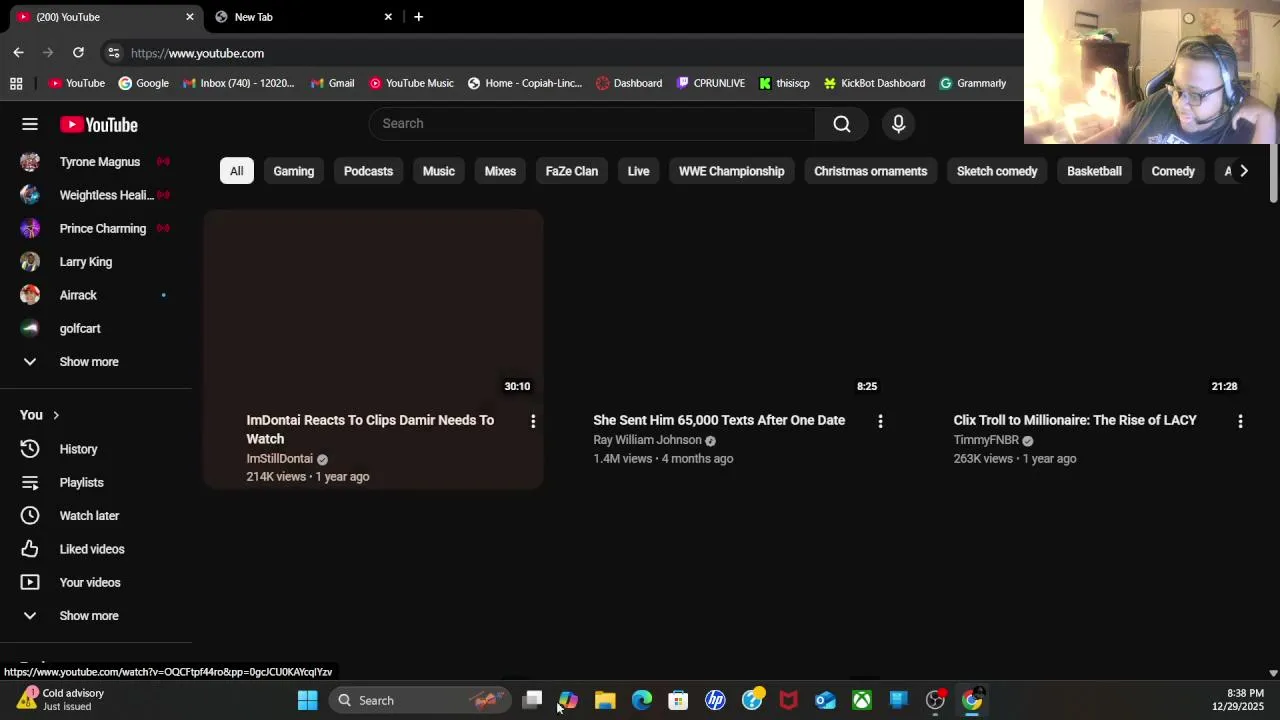Open options for She Sent Him video

point(880,422)
